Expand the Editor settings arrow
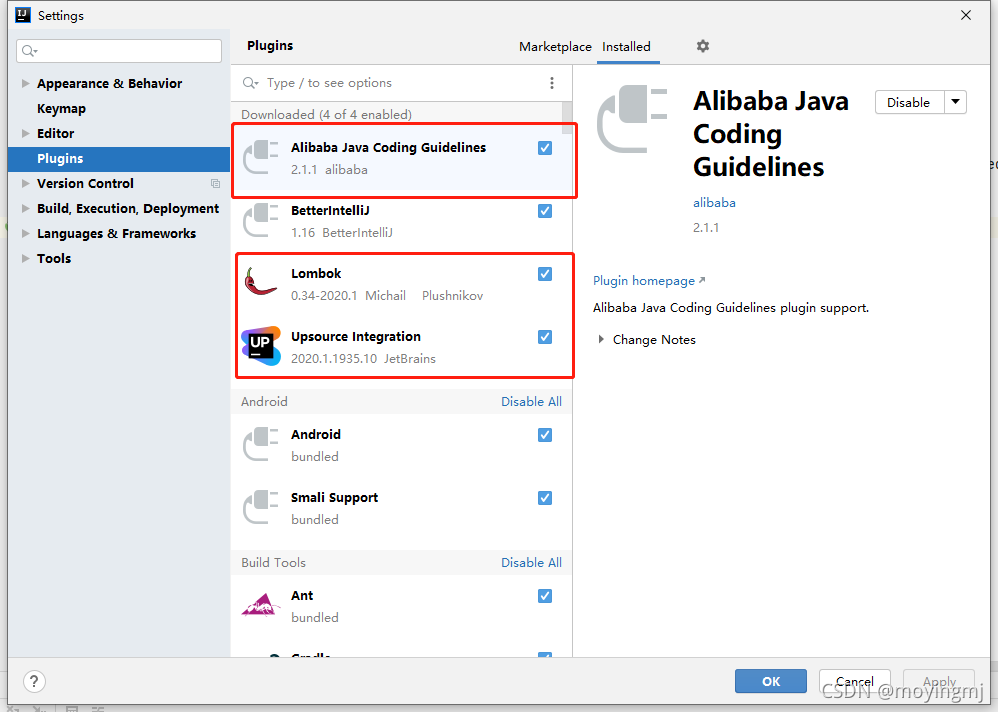Screen dimensions: 998x712 pos(25,133)
